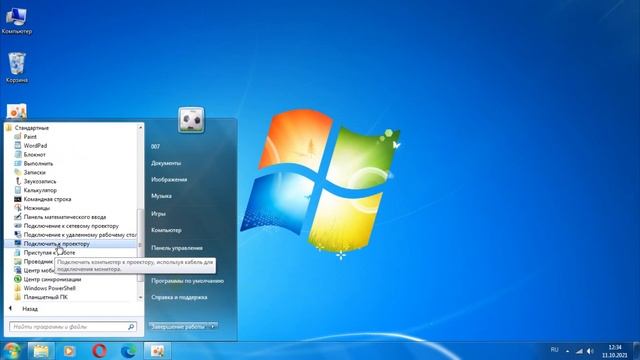Open File Explorer from the taskbar
The image size is (640, 360).
41,351
